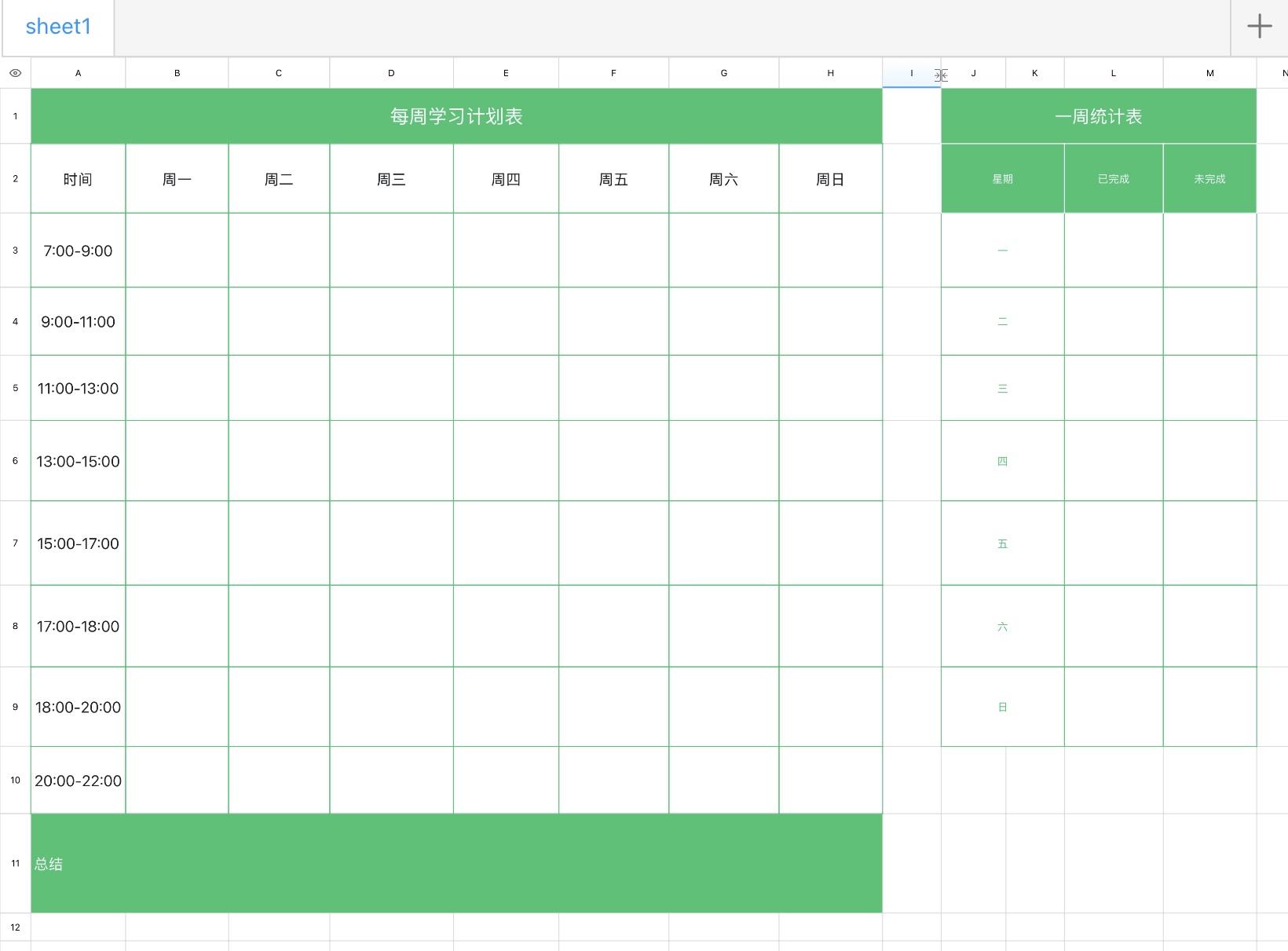Select the 日 weekday cell in statistics table
Screen dimensions: 1288x951
tap(1003, 707)
